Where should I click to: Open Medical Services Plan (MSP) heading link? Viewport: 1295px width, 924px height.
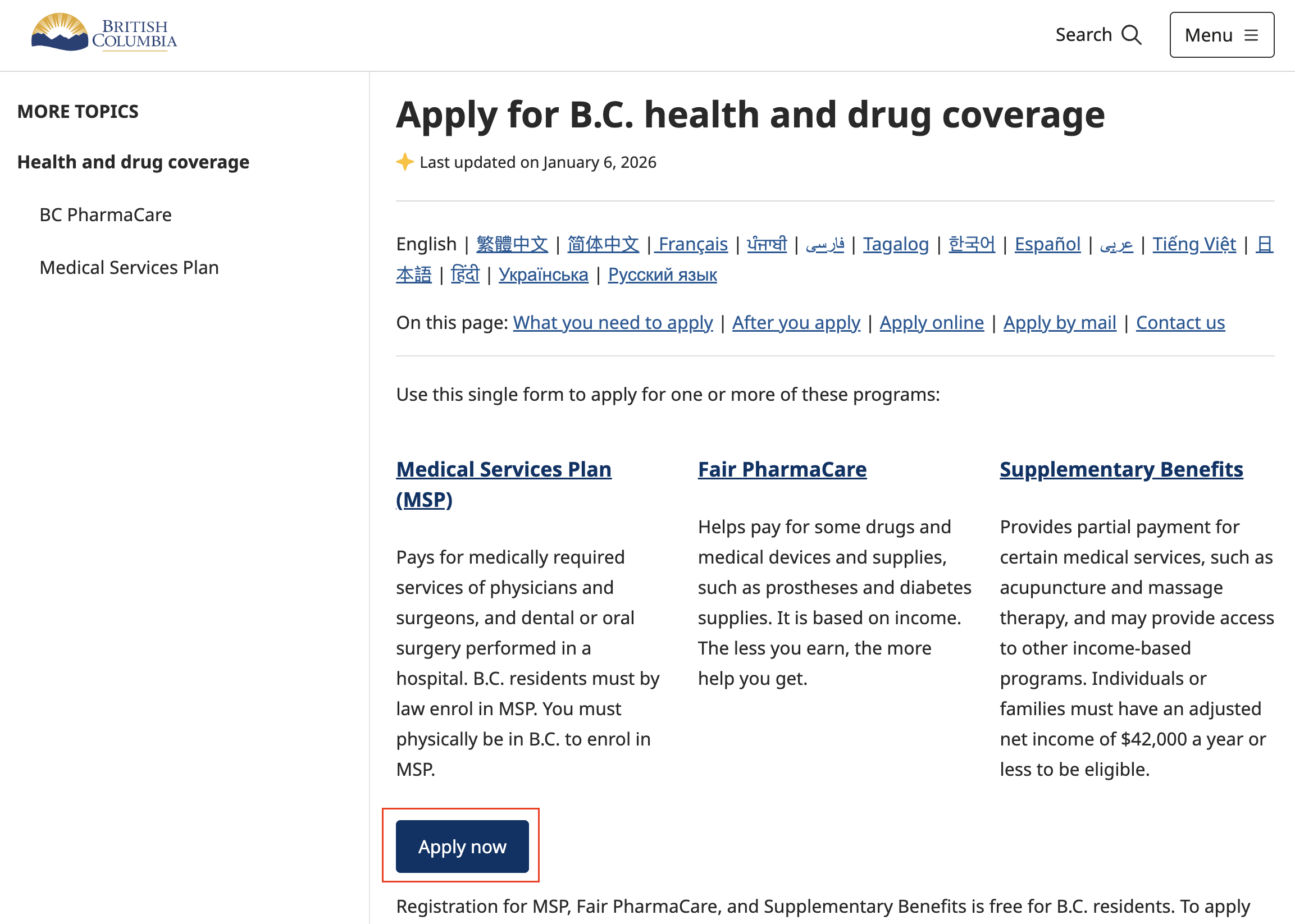coord(503,484)
